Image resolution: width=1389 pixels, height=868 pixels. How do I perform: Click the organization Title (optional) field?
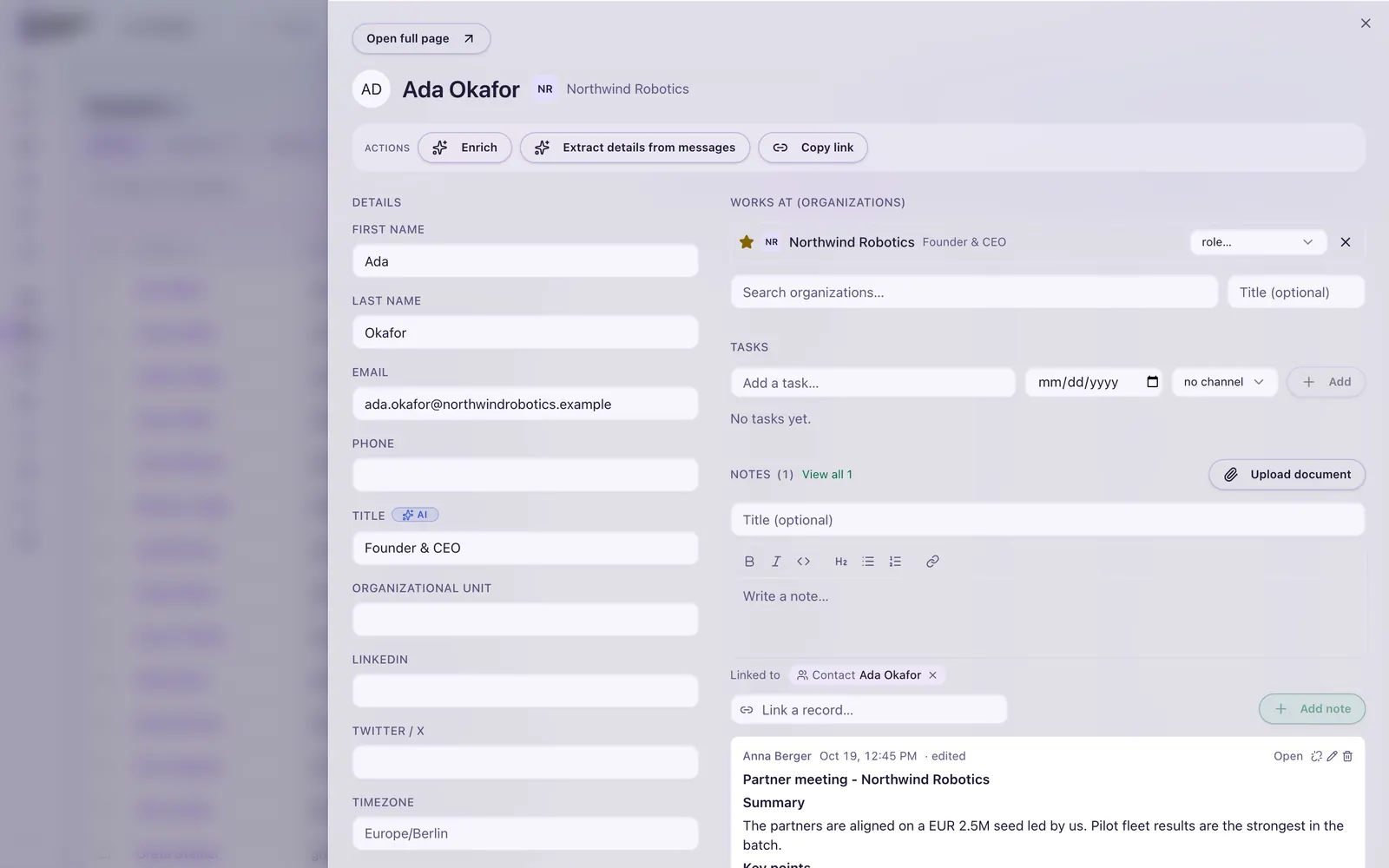tap(1296, 293)
